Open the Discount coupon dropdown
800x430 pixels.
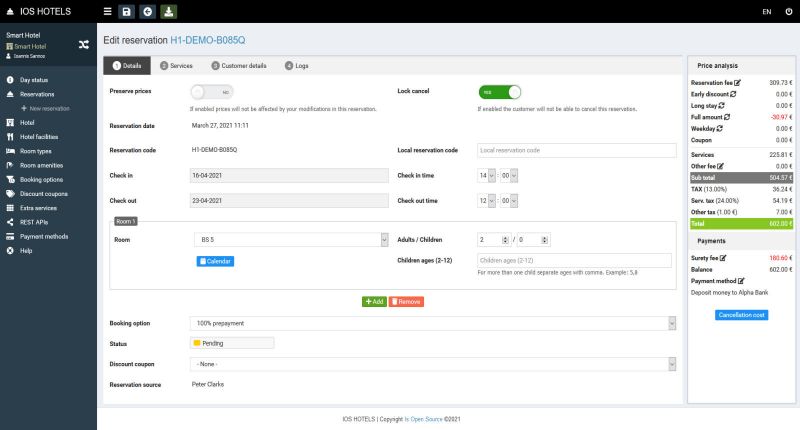point(433,364)
